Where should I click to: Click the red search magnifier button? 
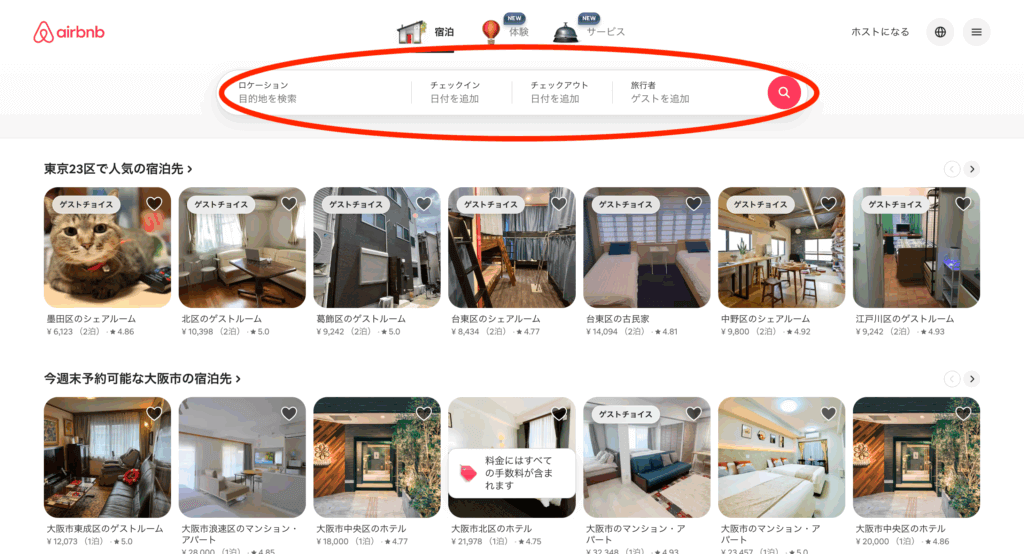pyautogui.click(x=784, y=93)
